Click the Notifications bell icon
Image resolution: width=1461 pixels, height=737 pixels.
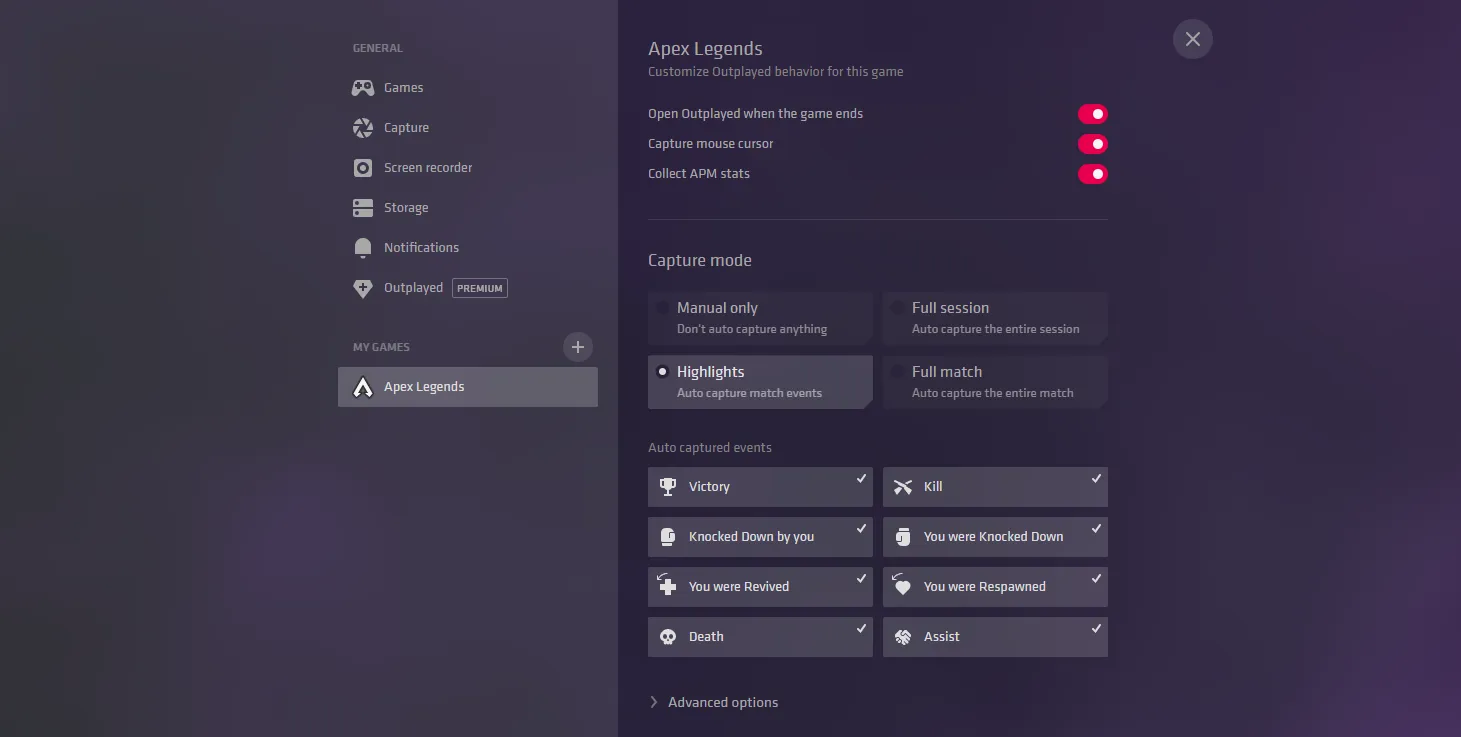[x=363, y=248]
